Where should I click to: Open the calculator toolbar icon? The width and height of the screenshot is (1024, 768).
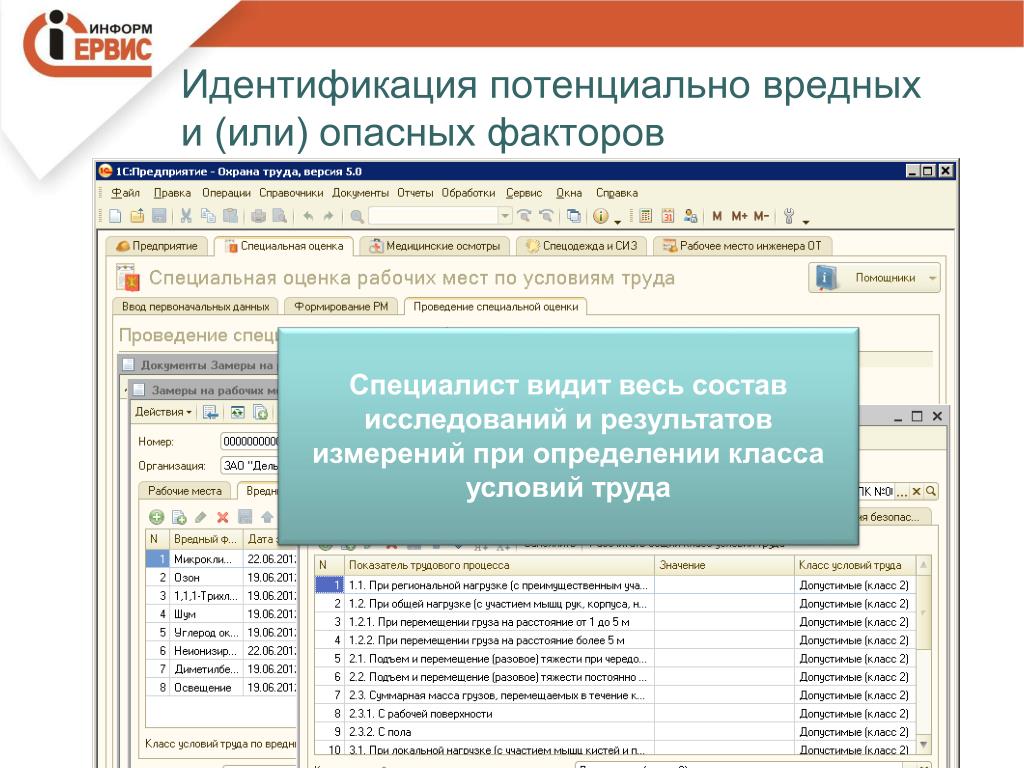pyautogui.click(x=645, y=216)
